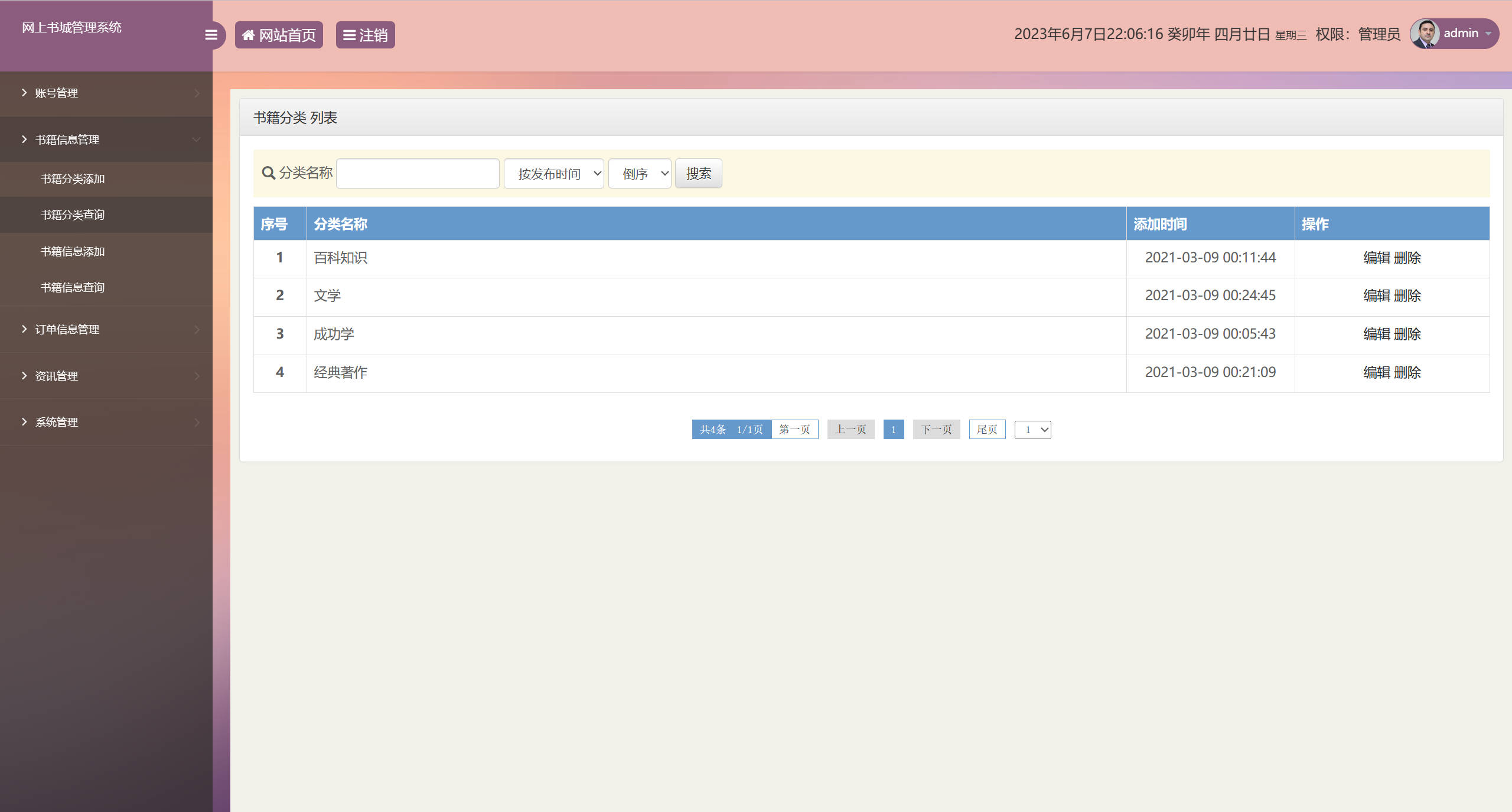Click the admin avatar picture
The height and width of the screenshot is (812, 1512).
point(1424,34)
